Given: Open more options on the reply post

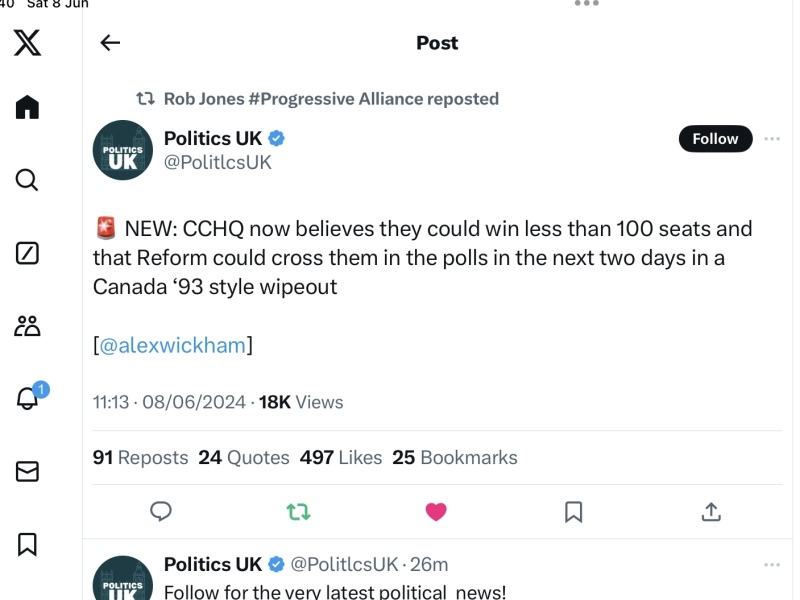Looking at the screenshot, I should [772, 565].
